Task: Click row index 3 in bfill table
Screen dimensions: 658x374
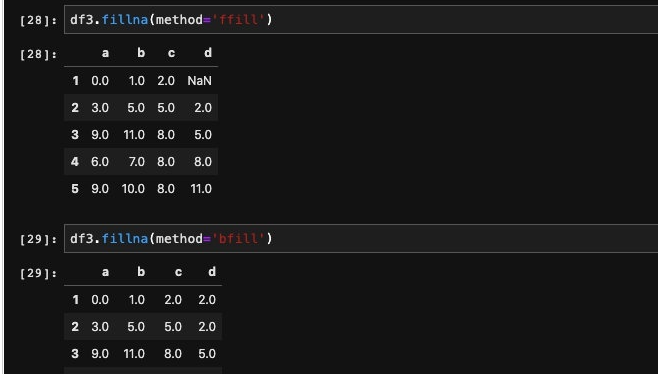Action: tap(75, 353)
